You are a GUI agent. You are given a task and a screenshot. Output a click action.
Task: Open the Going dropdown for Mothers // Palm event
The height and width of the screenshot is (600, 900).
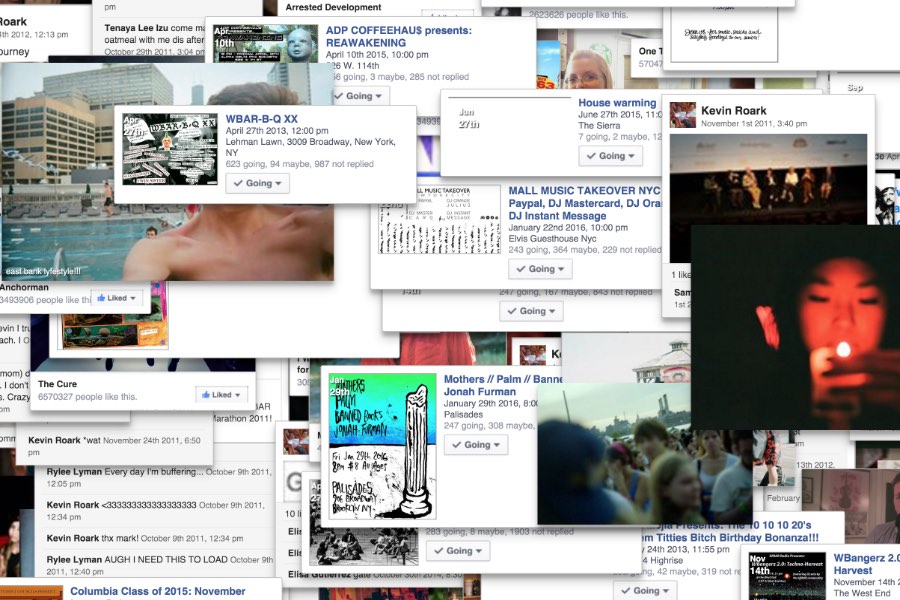click(476, 445)
